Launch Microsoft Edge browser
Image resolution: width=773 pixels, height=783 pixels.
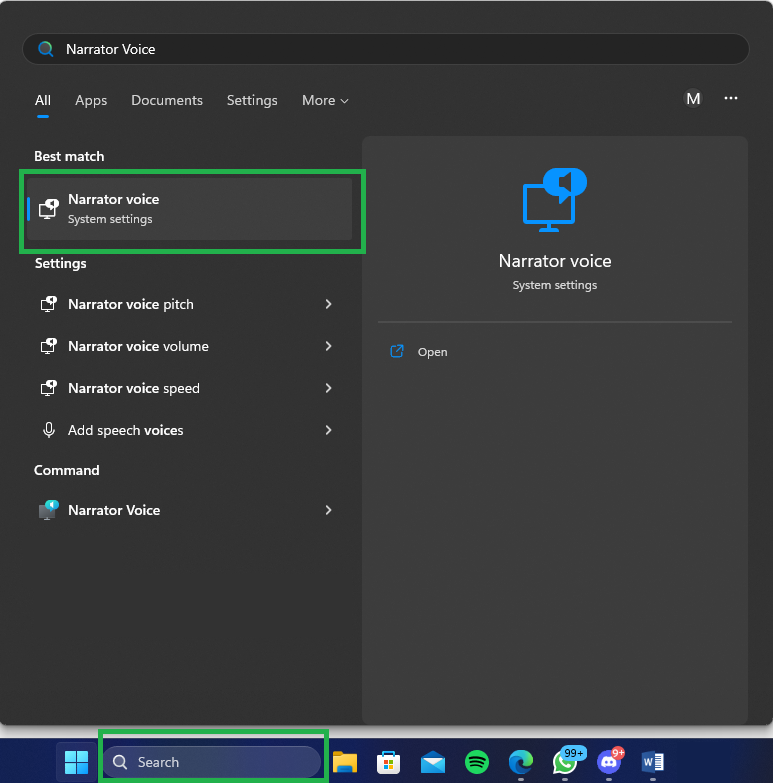pos(521,762)
